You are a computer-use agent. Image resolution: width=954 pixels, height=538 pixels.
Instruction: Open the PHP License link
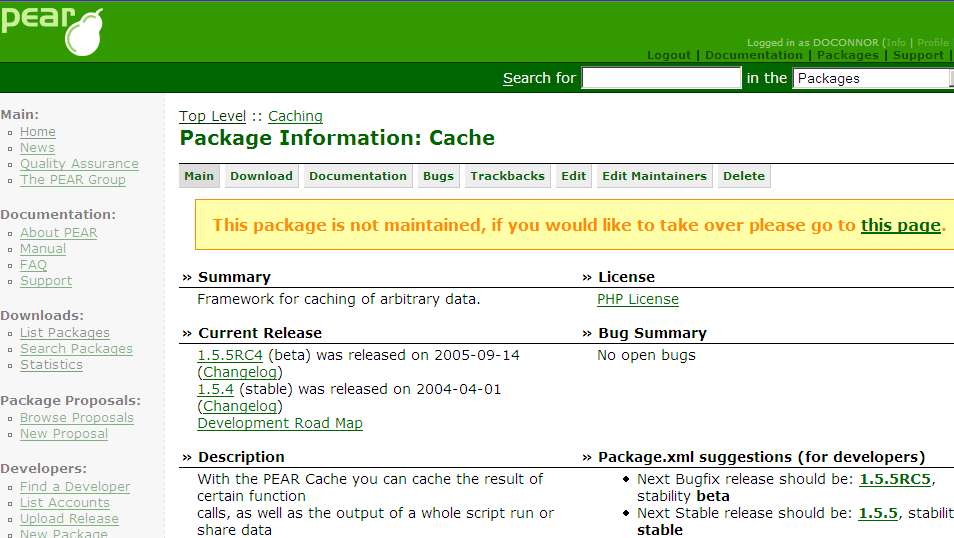(638, 299)
